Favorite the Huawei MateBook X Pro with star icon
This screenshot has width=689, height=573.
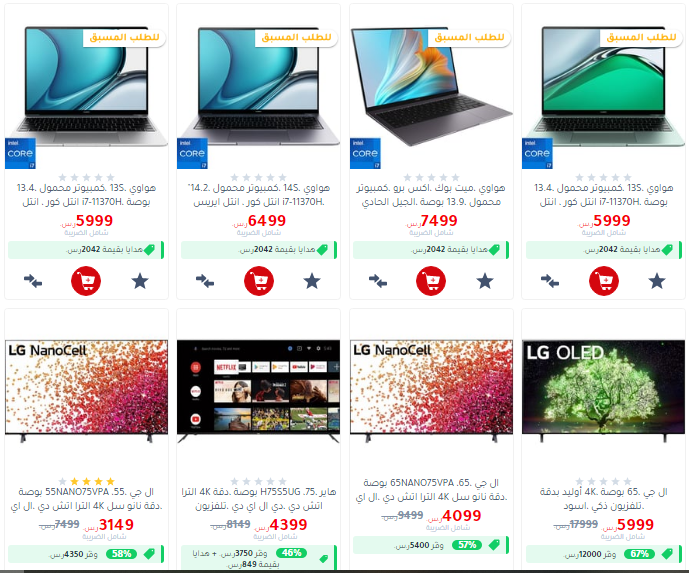(485, 281)
